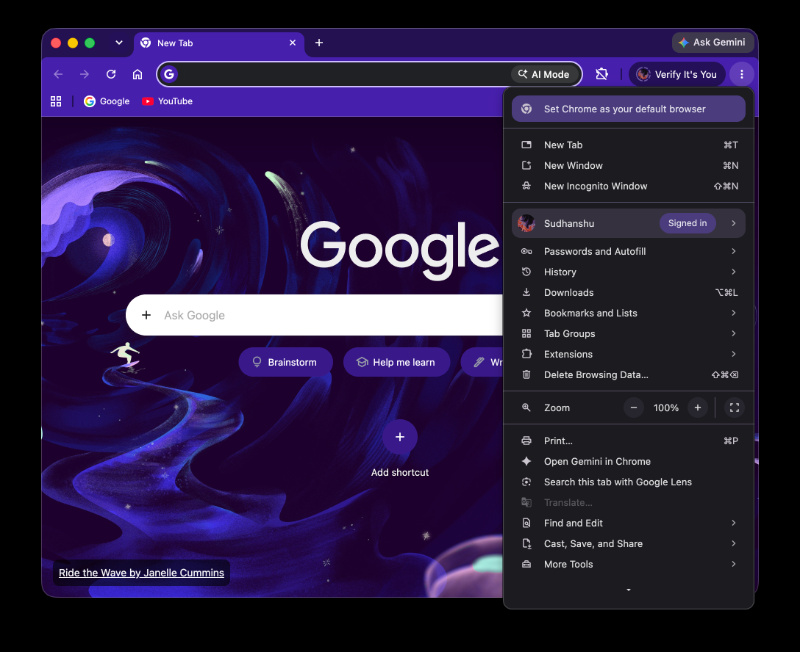The width and height of the screenshot is (800, 652).
Task: Click the Ask Gemini button
Action: (712, 42)
